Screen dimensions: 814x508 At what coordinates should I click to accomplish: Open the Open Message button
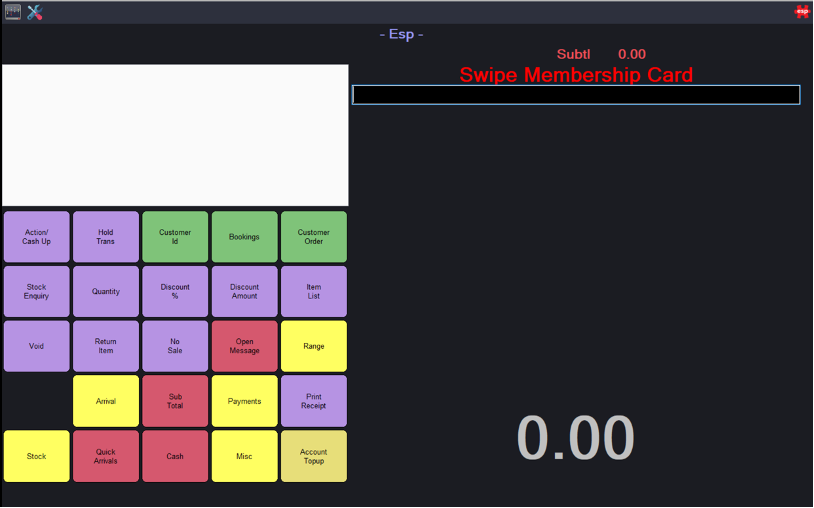point(245,346)
